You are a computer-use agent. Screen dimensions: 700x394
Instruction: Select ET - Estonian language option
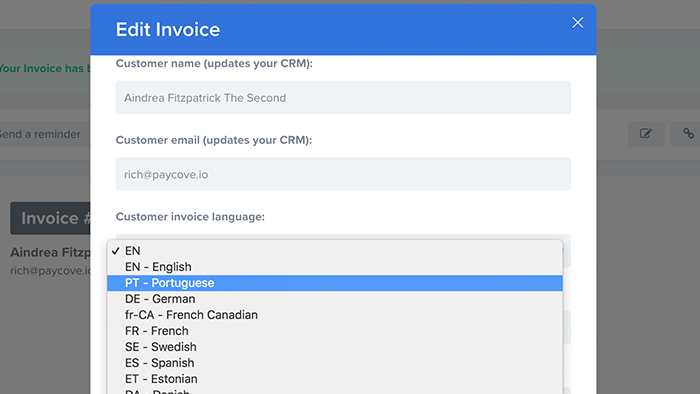click(x=335, y=379)
